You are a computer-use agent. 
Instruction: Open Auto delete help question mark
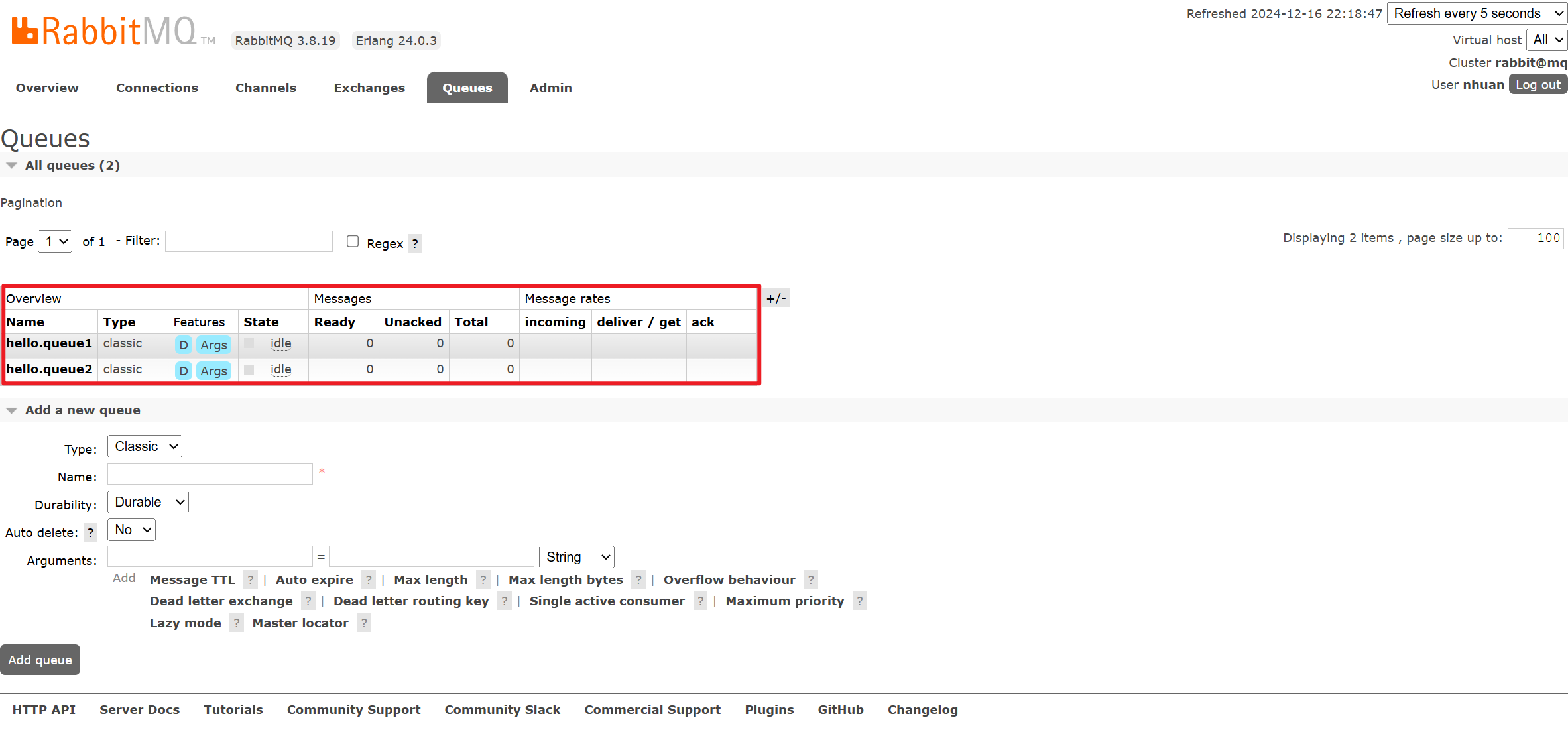pyautogui.click(x=91, y=532)
